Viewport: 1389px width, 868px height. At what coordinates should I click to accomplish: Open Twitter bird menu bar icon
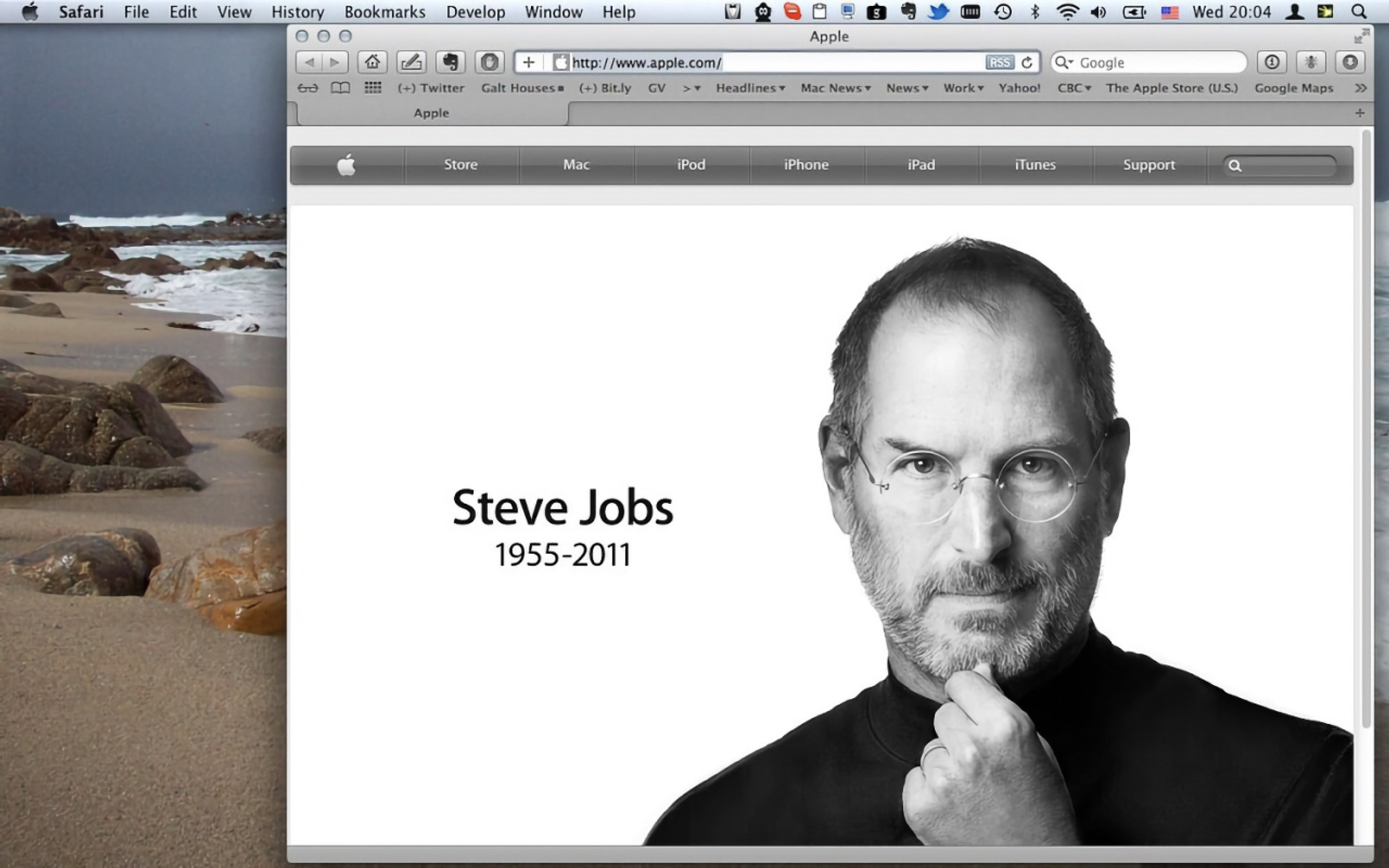coord(938,12)
